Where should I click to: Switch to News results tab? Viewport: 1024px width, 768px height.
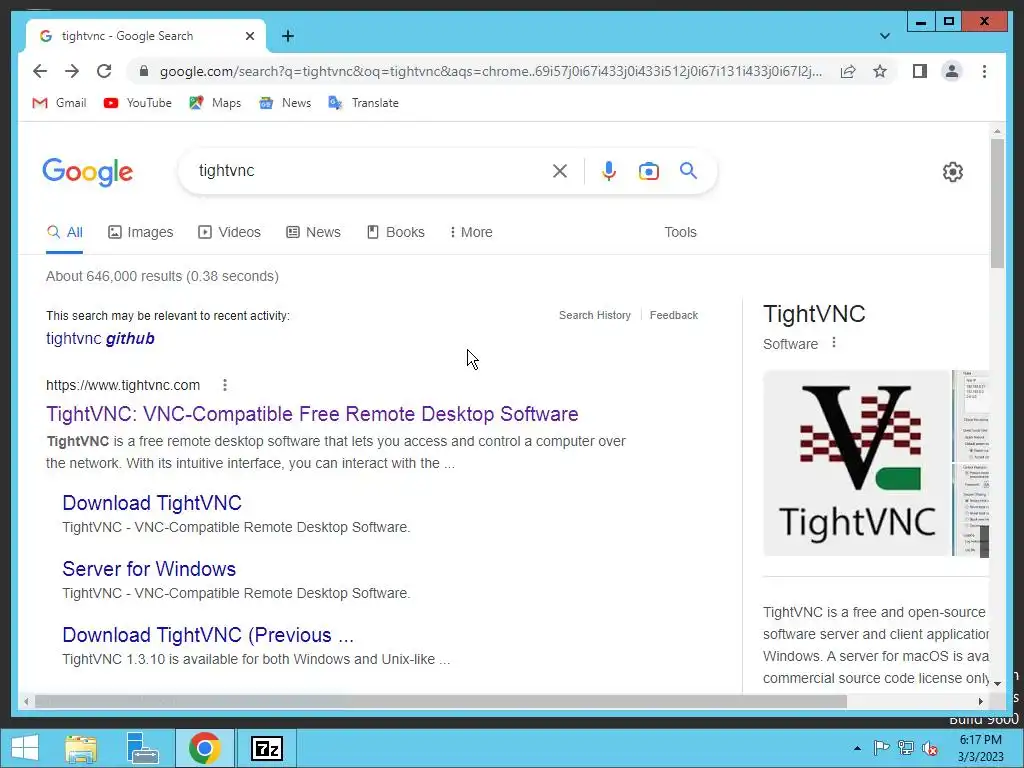pyautogui.click(x=313, y=232)
